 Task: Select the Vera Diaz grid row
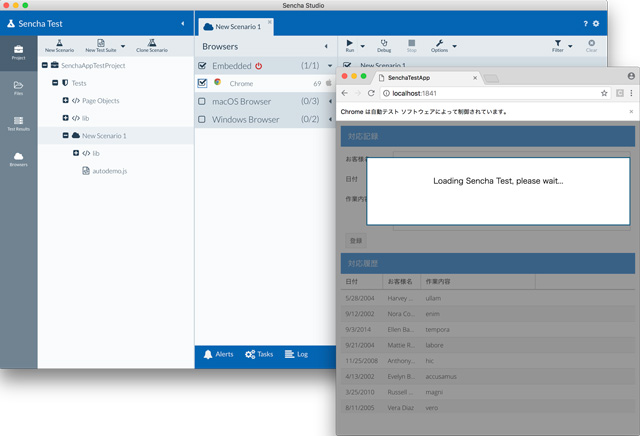tap(488, 407)
